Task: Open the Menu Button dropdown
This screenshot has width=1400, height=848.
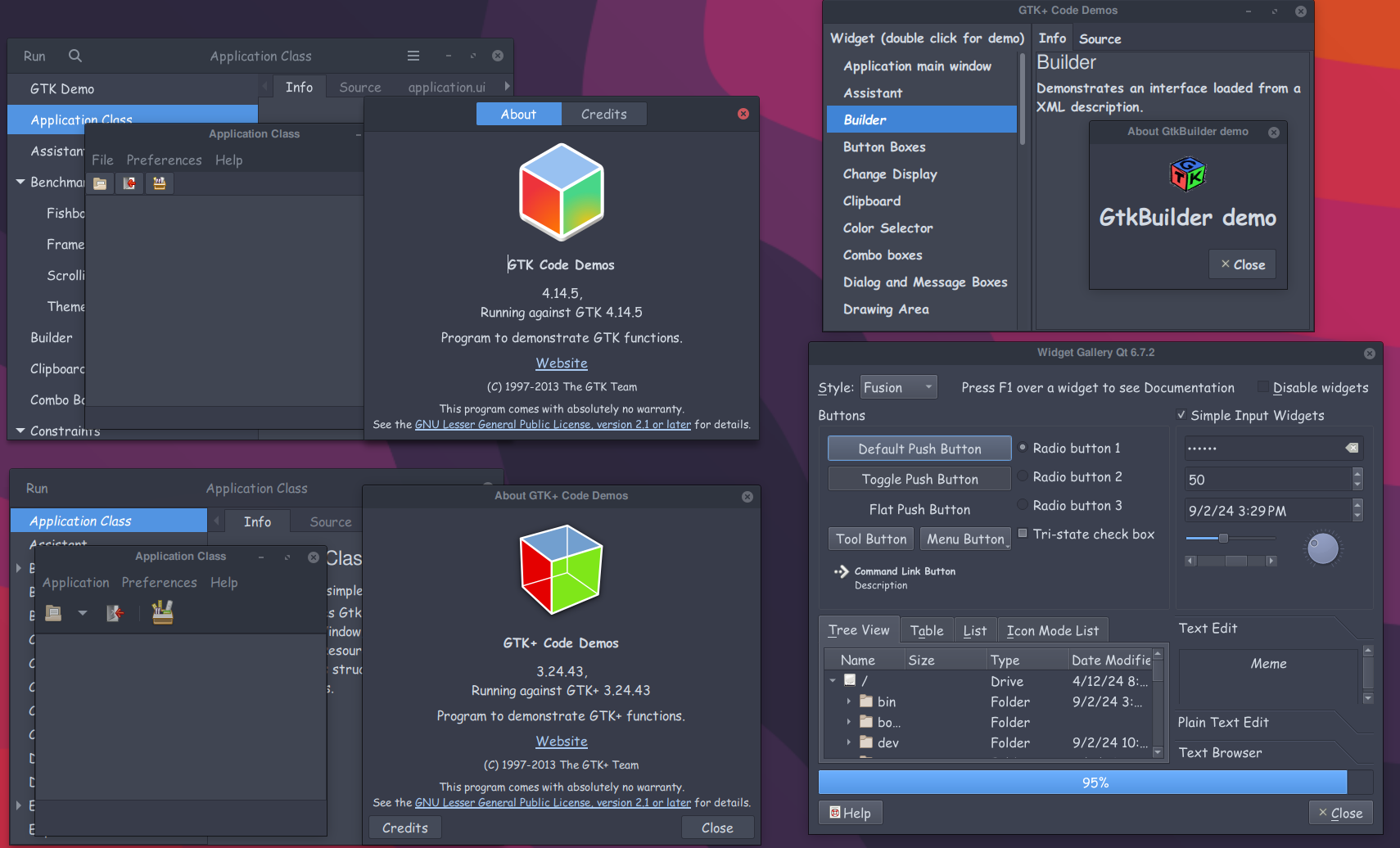Action: (965, 539)
